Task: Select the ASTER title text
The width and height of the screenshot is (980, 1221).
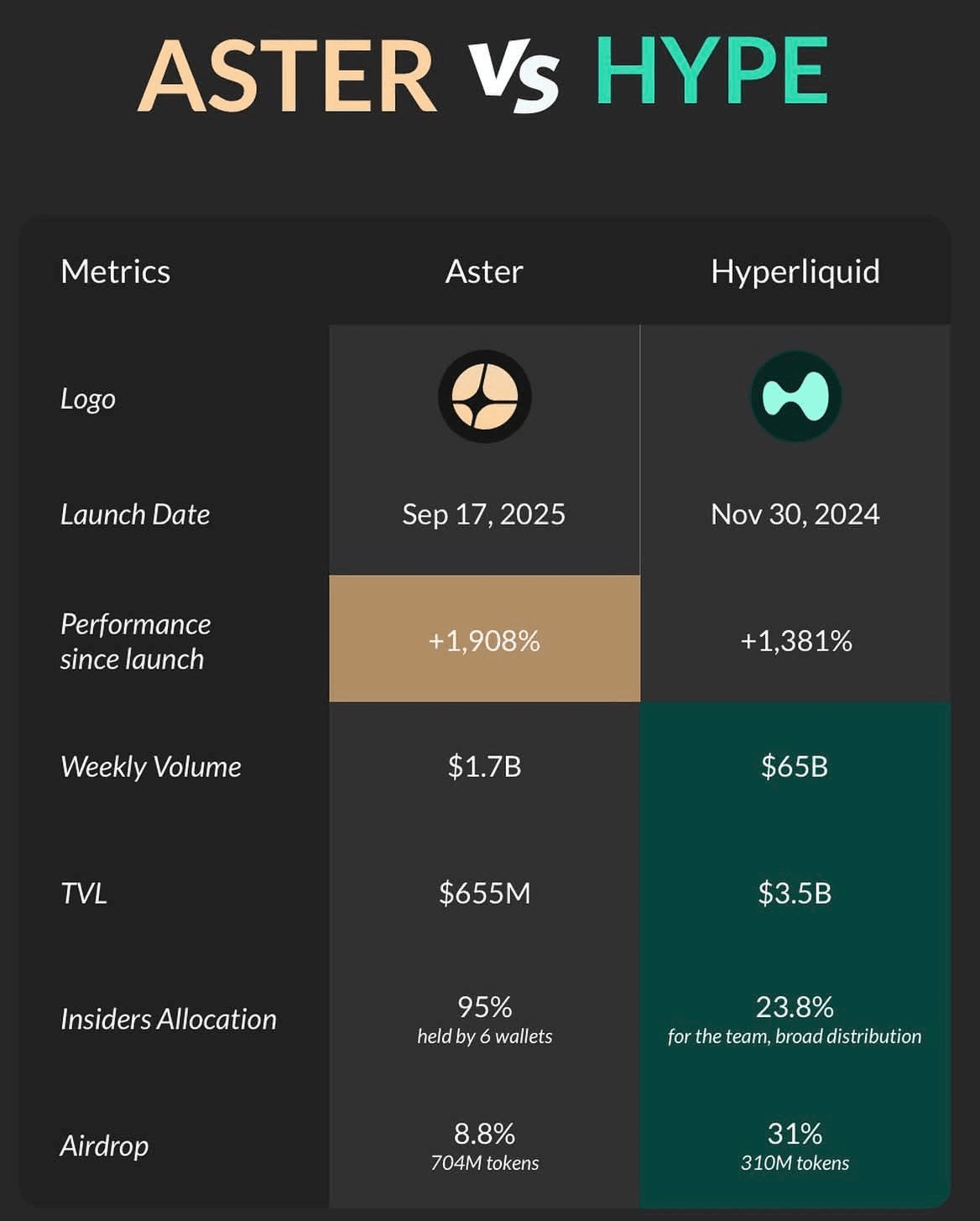Action: [x=288, y=76]
